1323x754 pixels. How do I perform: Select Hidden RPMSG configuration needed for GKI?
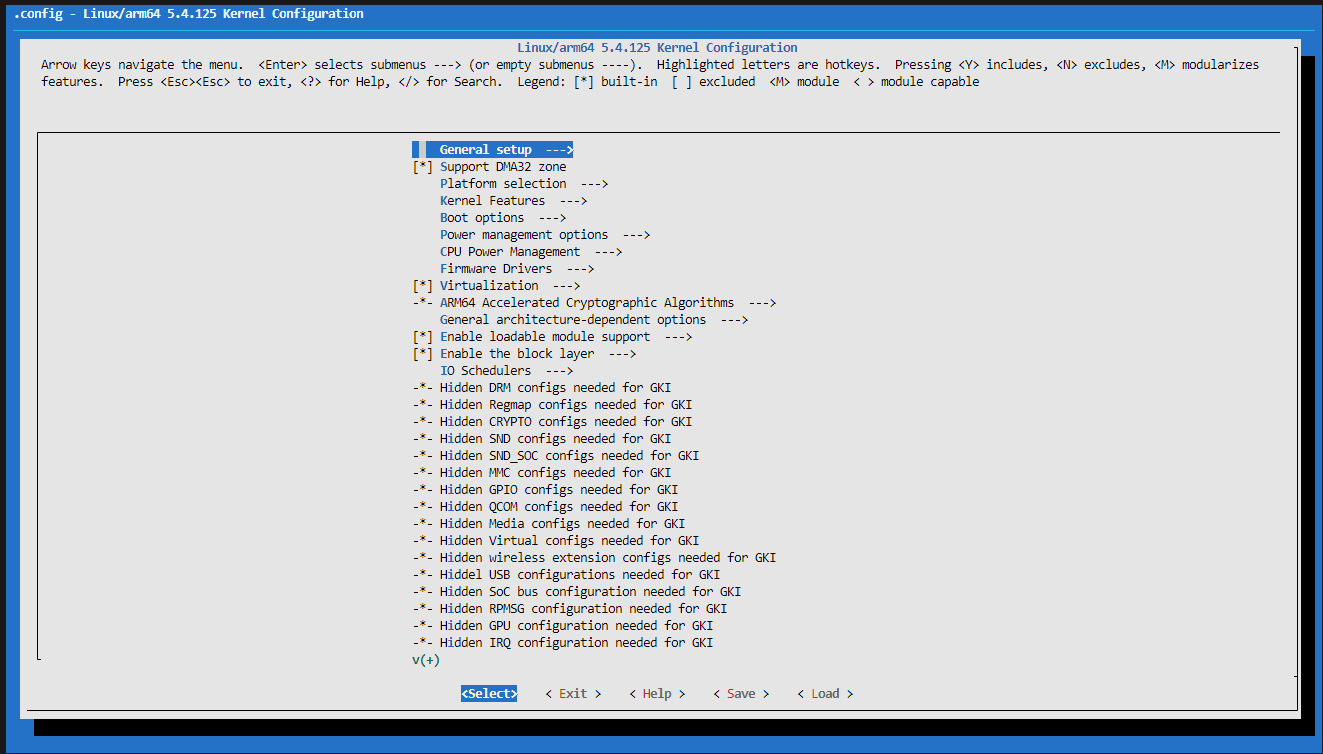pyautogui.click(x=569, y=609)
